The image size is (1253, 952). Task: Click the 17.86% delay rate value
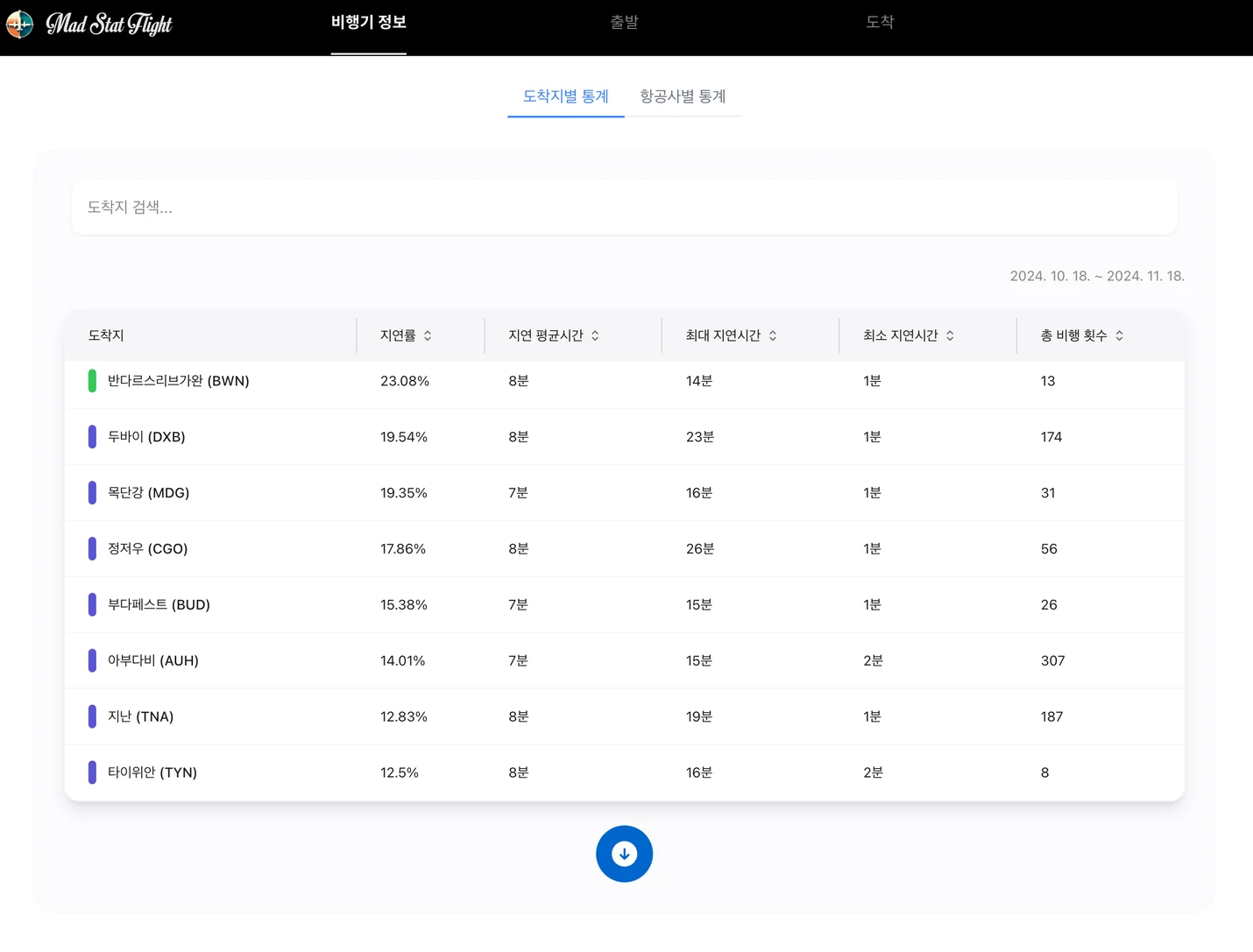pyautogui.click(x=403, y=549)
